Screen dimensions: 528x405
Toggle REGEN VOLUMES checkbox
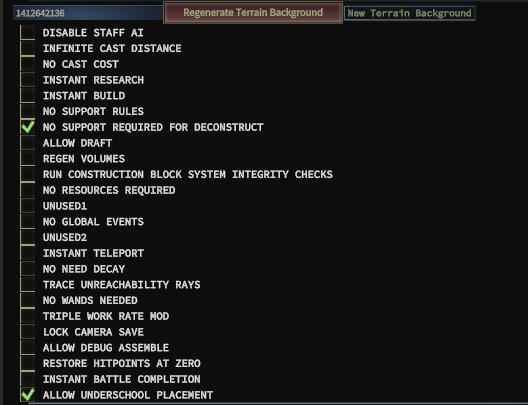28,159
